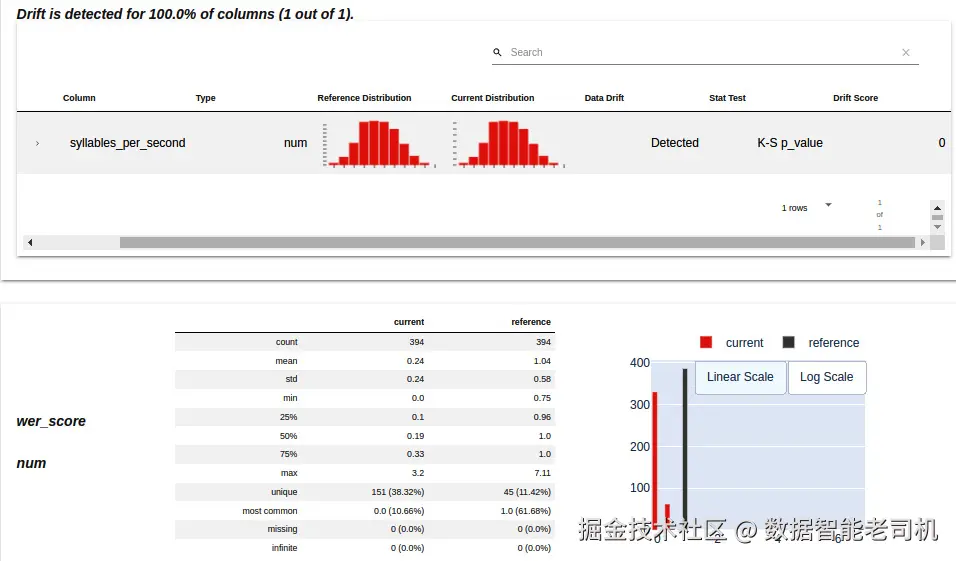Click the current column header in stats table

coord(408,322)
